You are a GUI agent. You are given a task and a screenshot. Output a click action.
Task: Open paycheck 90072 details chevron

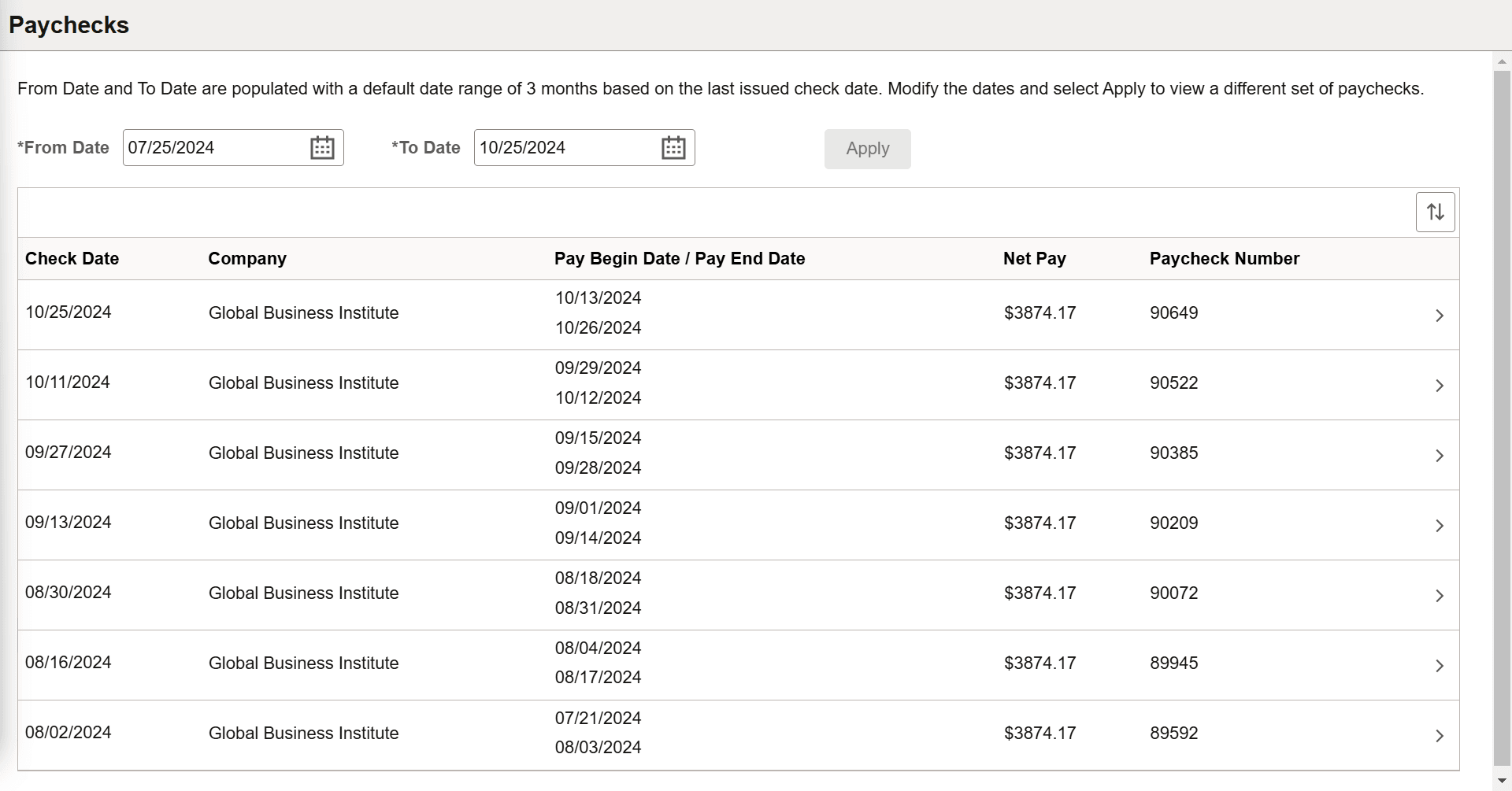point(1439,596)
